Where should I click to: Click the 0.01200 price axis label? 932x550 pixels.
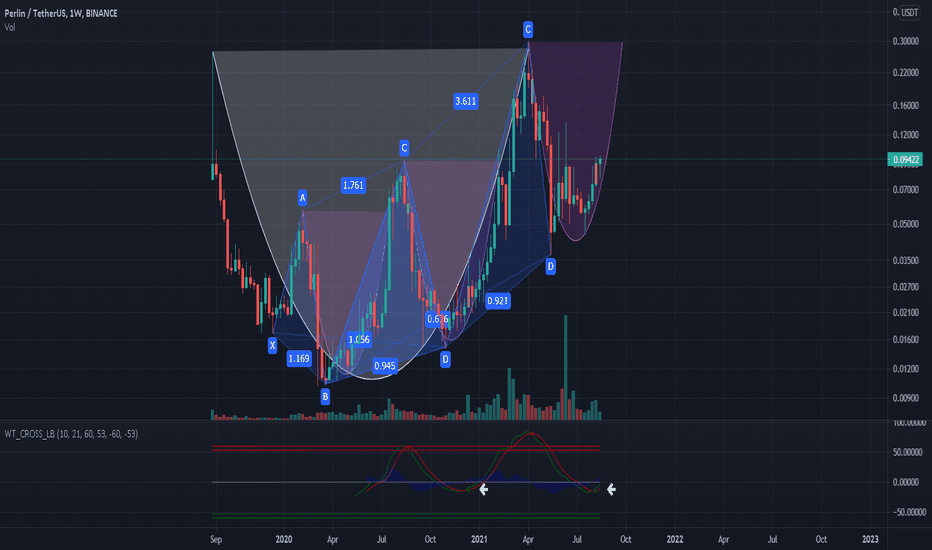click(x=905, y=369)
